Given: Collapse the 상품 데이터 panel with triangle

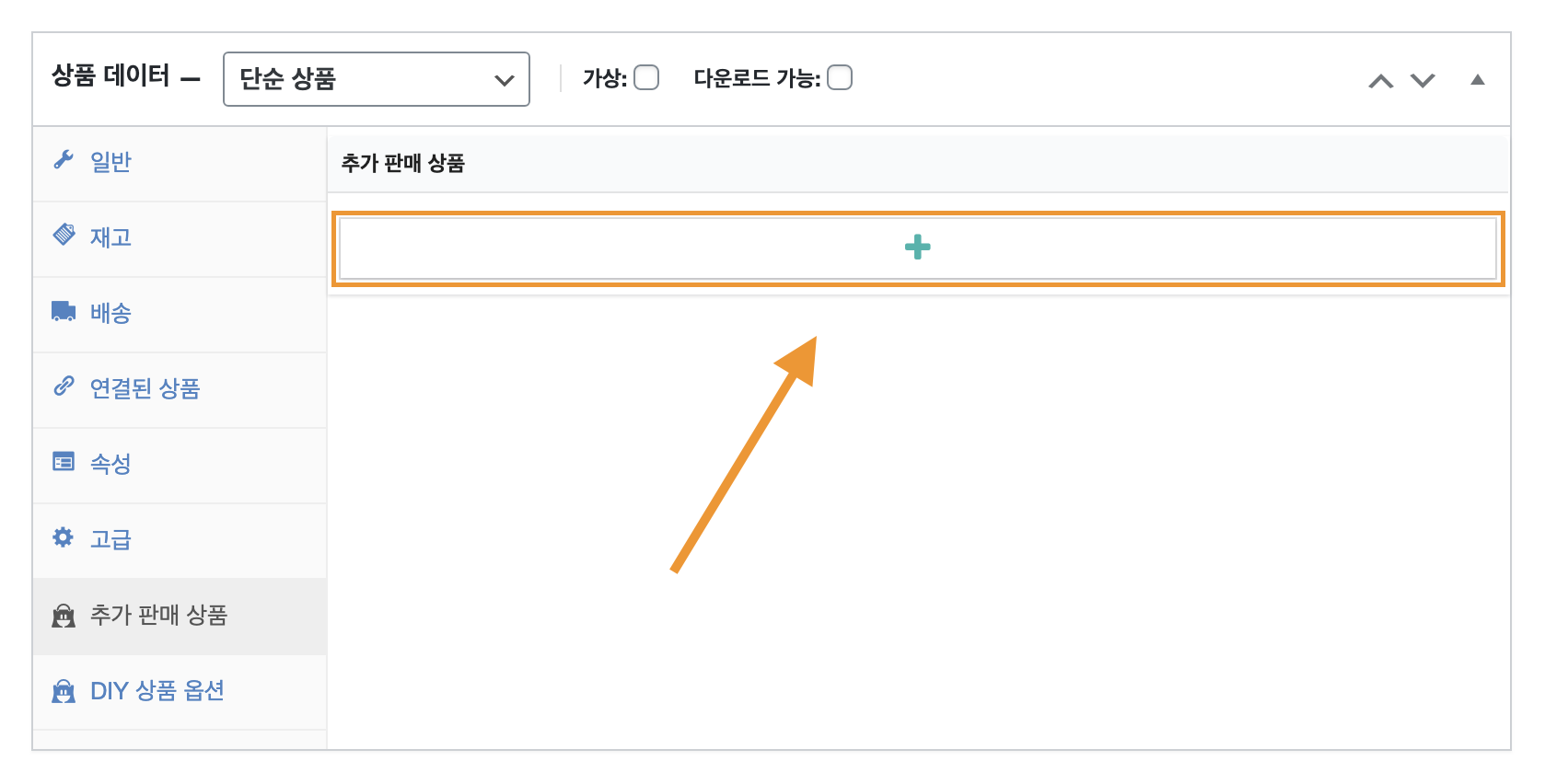Looking at the screenshot, I should coord(1478,80).
